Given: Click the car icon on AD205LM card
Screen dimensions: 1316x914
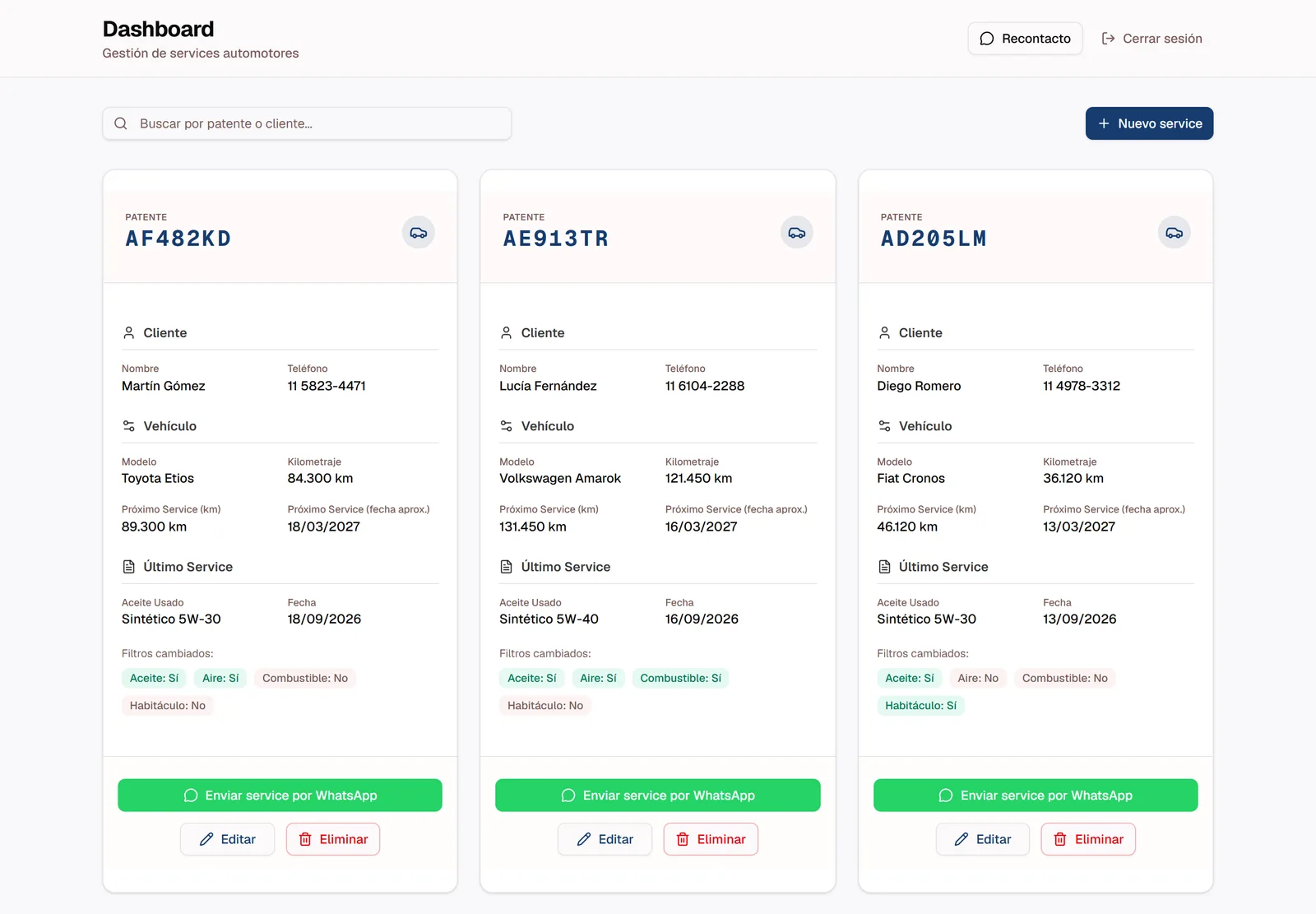Looking at the screenshot, I should click(x=1174, y=233).
